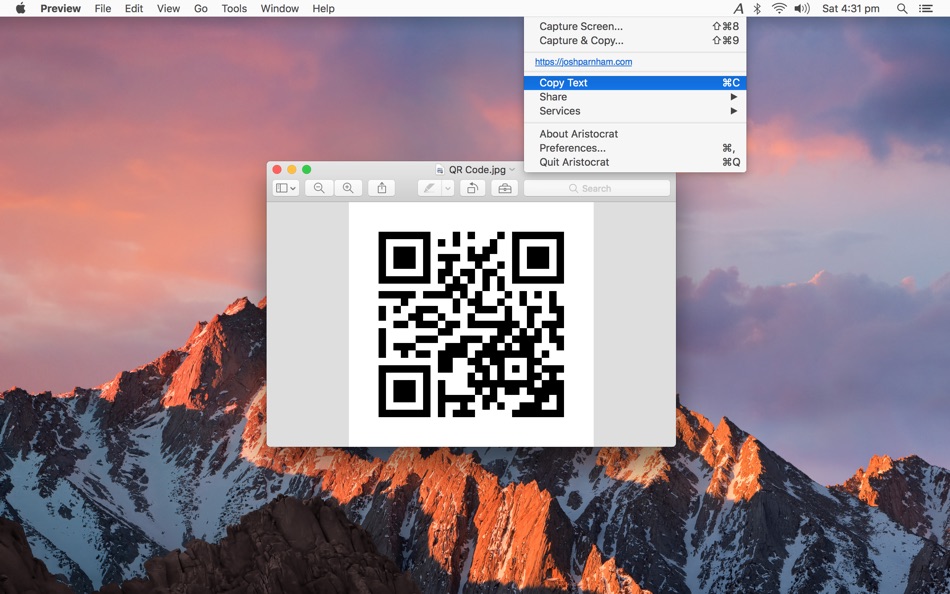The width and height of the screenshot is (950, 594).
Task: Open Notification Center icon
Action: pos(925,8)
